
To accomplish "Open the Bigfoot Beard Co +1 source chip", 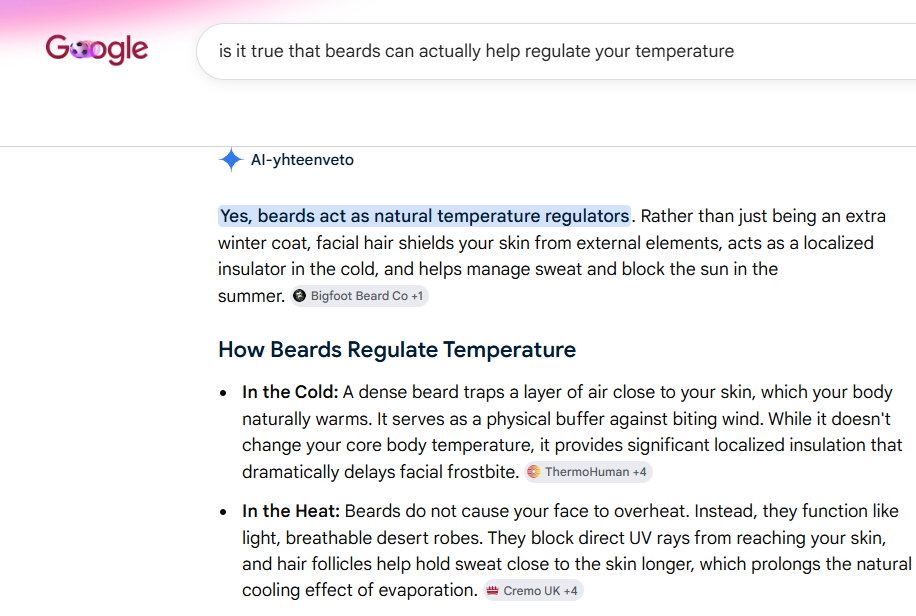I will [x=359, y=296].
